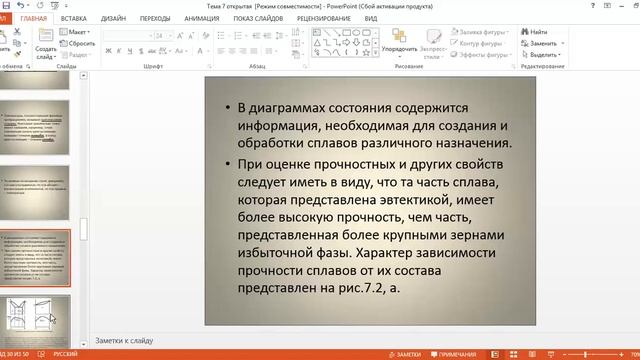
Task: Toggle italic К formatting
Action: [119, 51]
